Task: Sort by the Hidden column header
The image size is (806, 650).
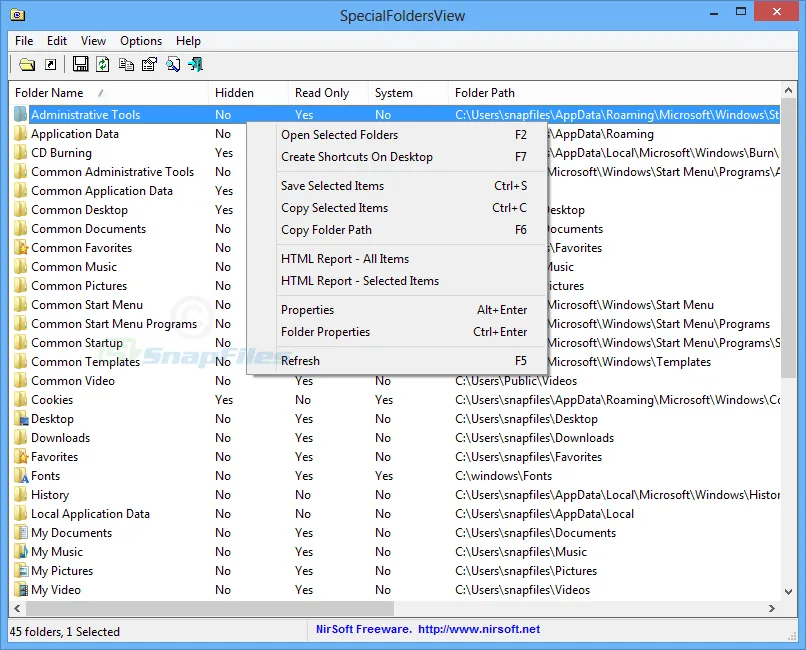Action: [x=249, y=92]
